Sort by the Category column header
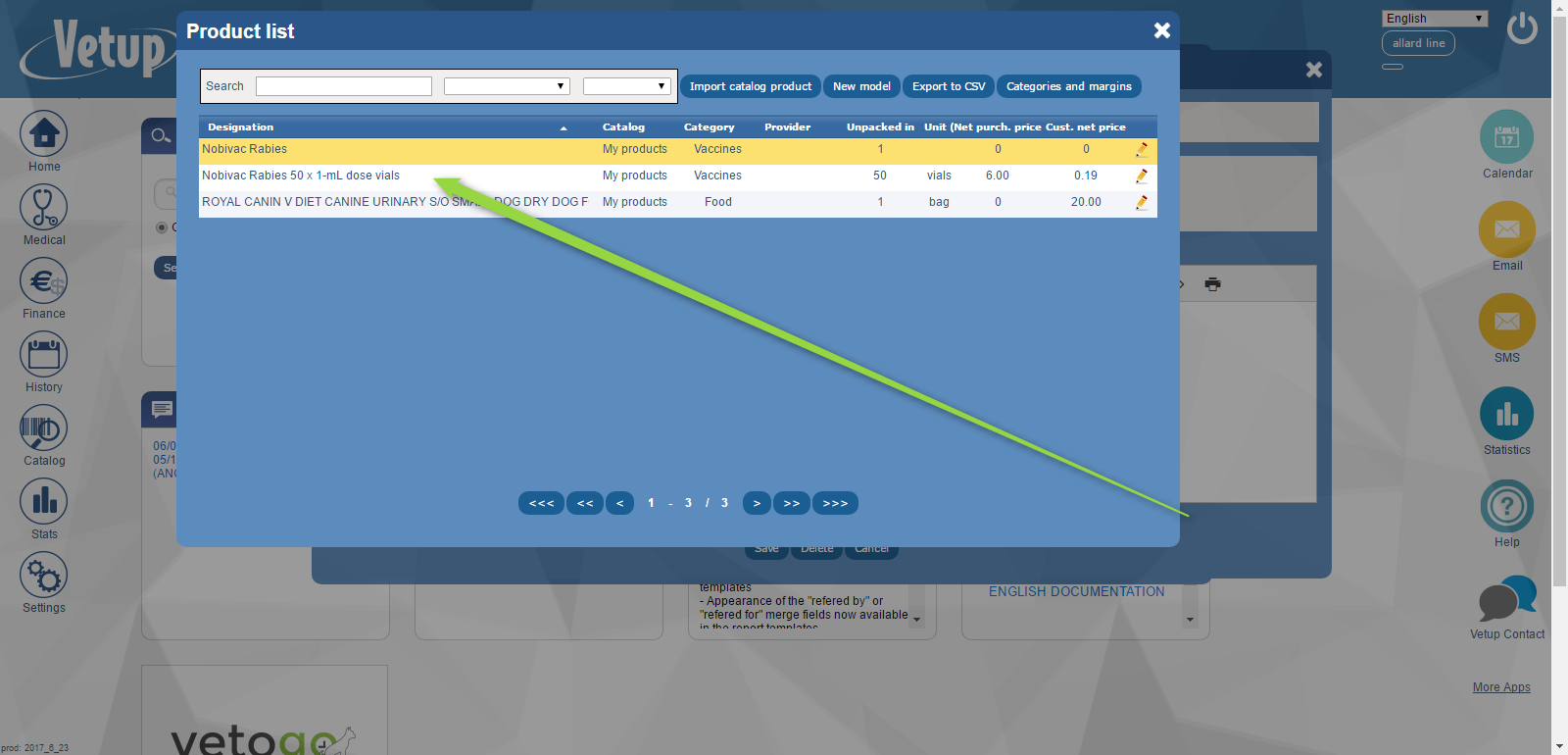 coord(709,127)
